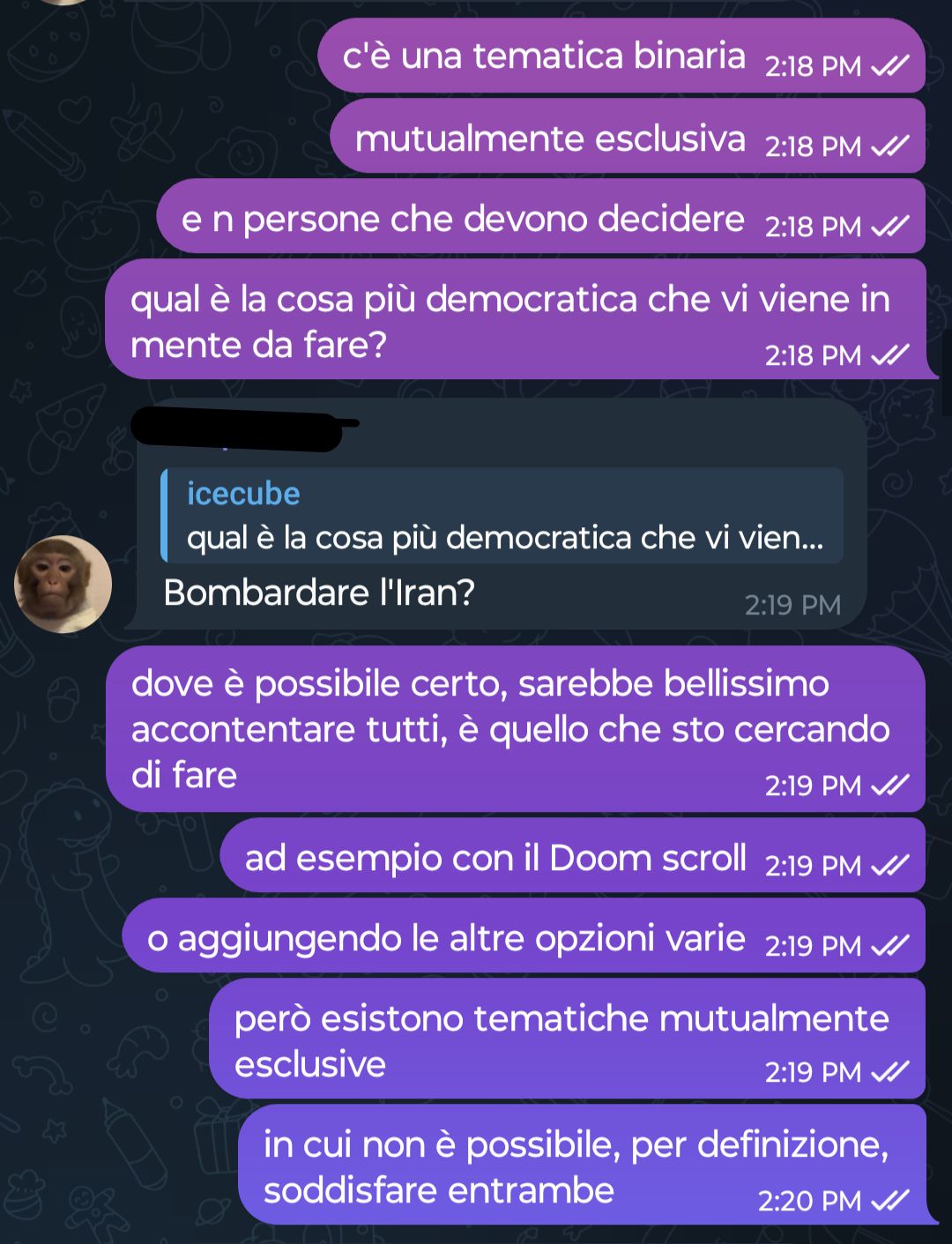Tap the 'e n persone che devono decidere' message
The width and height of the screenshot is (952, 1244).
541,216
